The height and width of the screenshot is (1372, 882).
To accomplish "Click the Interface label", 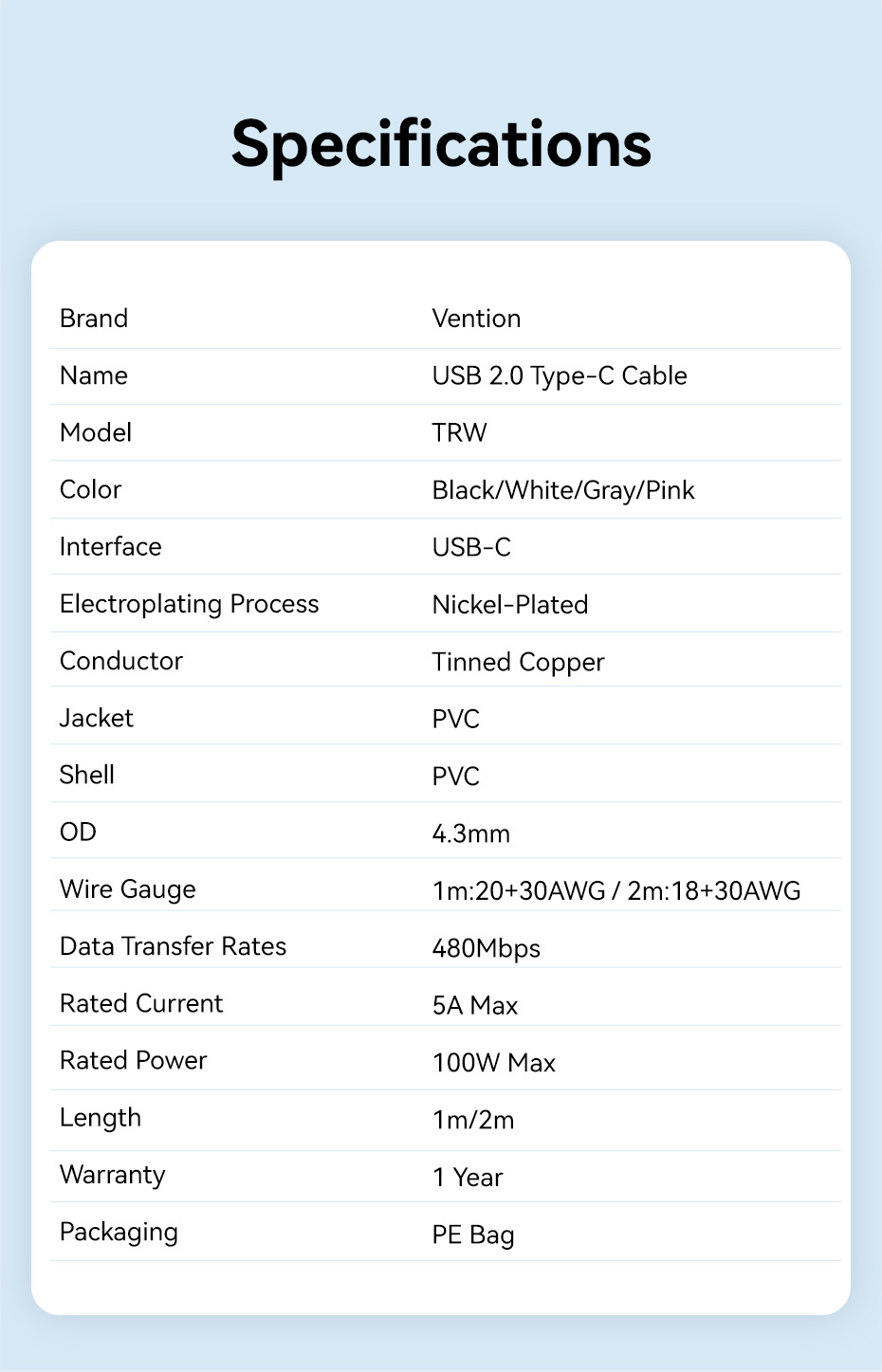I will [x=111, y=547].
